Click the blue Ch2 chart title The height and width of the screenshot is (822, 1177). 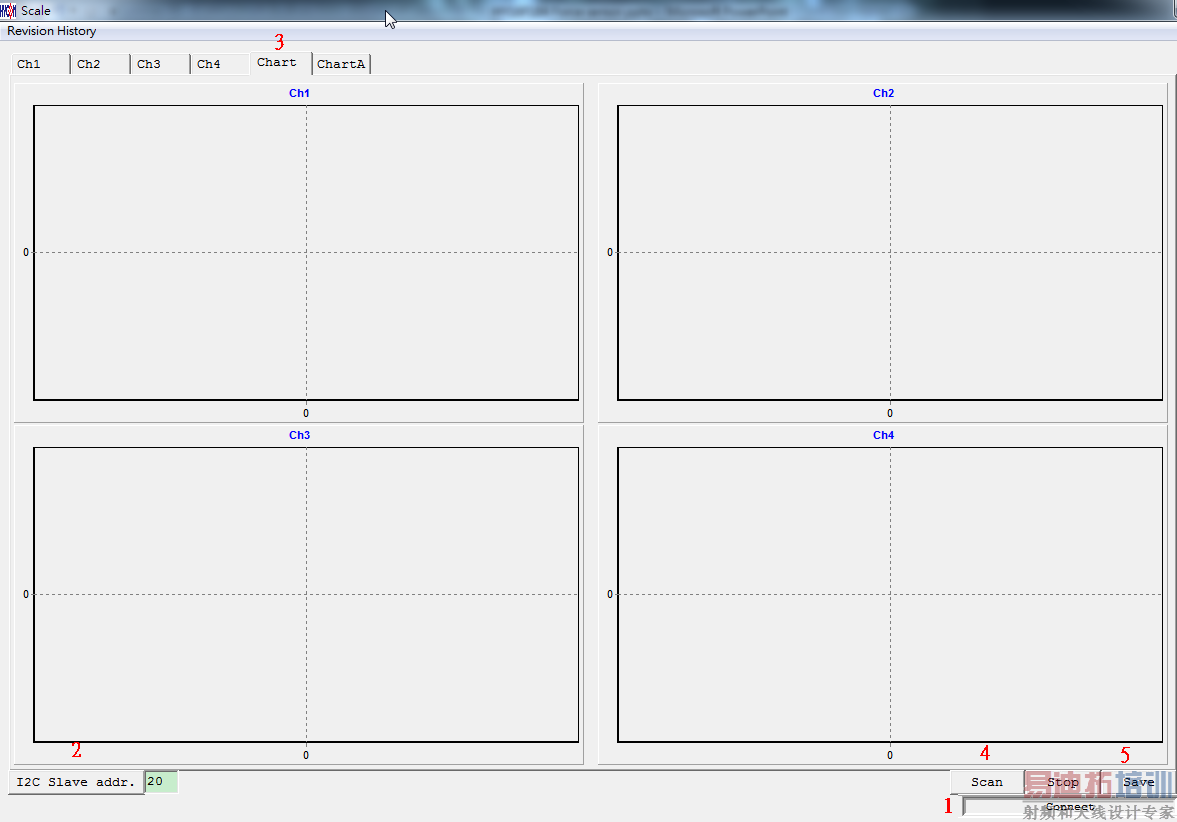pyautogui.click(x=884, y=93)
